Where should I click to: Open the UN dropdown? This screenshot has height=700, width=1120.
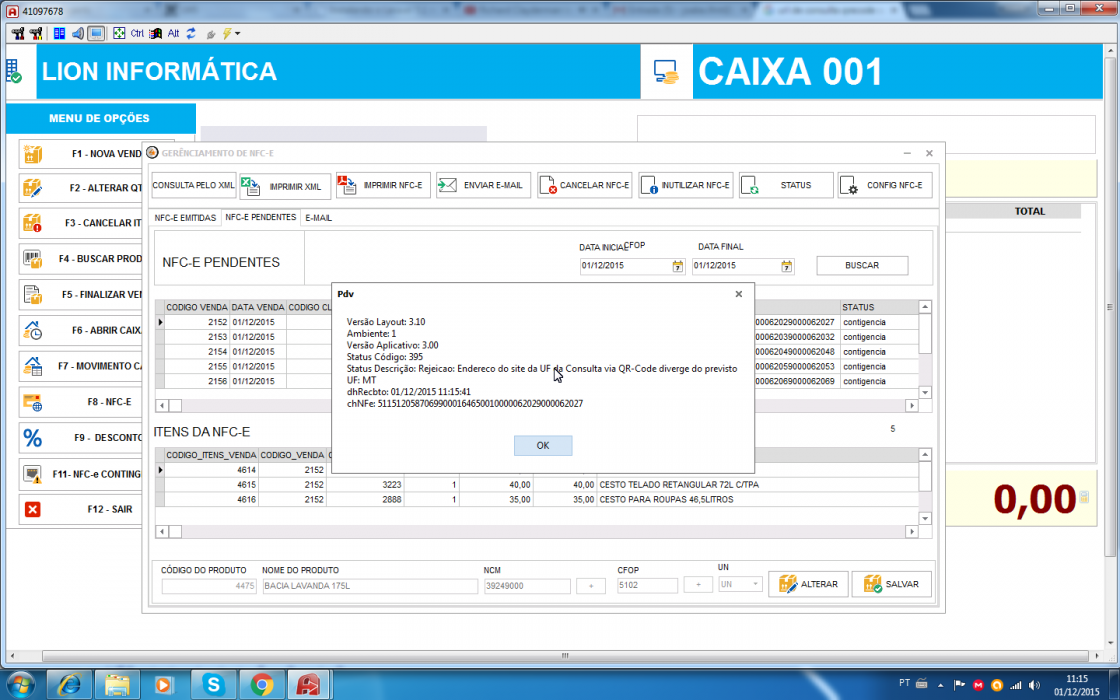(755, 584)
